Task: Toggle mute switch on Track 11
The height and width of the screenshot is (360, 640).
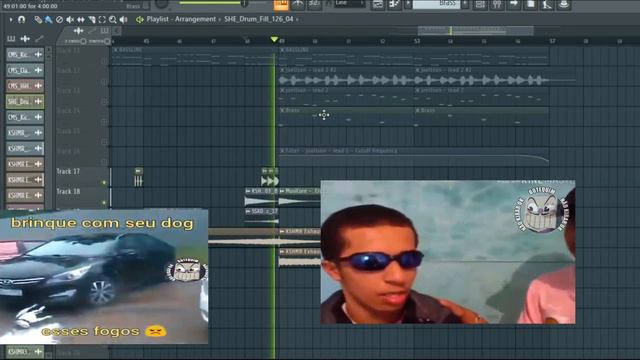Action: [x=104, y=62]
